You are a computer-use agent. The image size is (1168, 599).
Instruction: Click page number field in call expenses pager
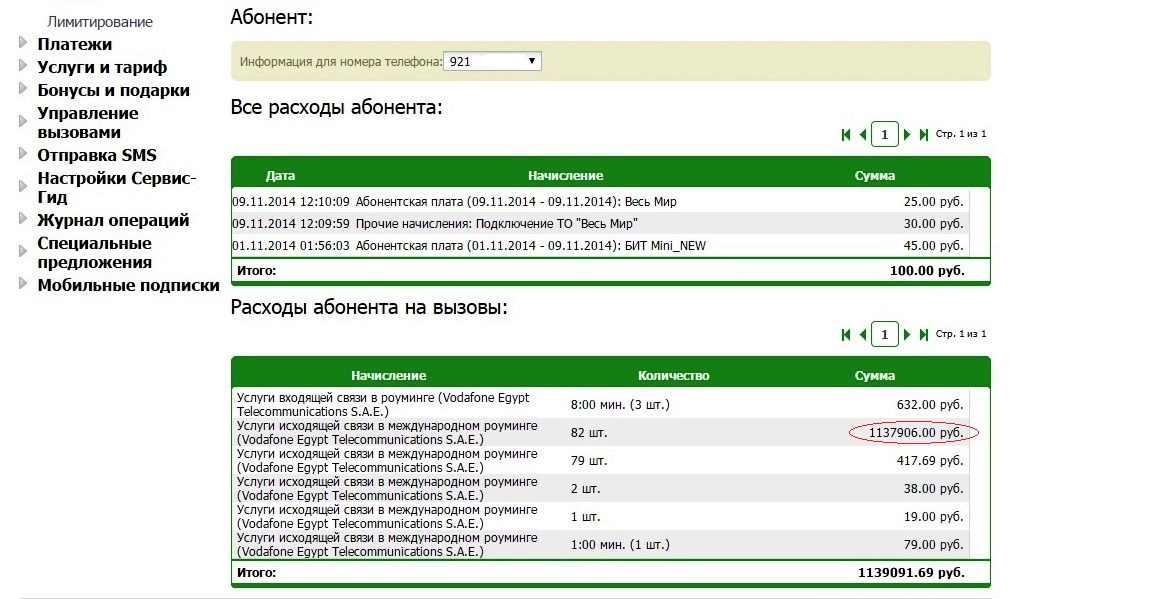pyautogui.click(x=885, y=335)
